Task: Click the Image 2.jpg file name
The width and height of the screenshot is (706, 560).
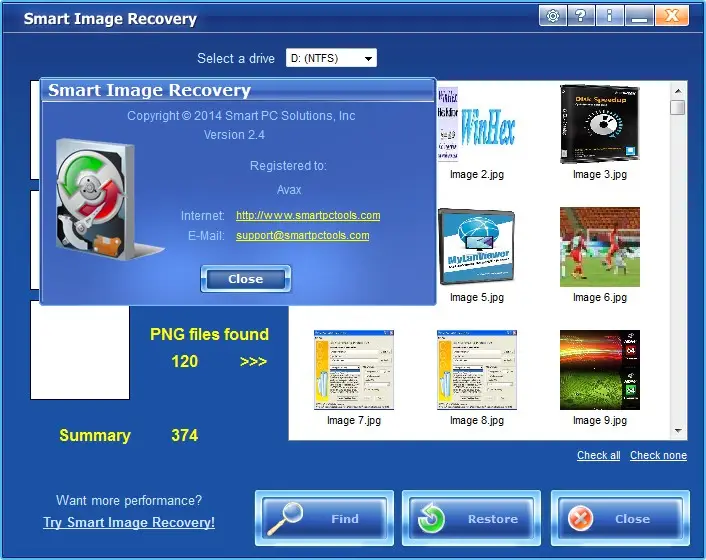Action: [x=477, y=174]
